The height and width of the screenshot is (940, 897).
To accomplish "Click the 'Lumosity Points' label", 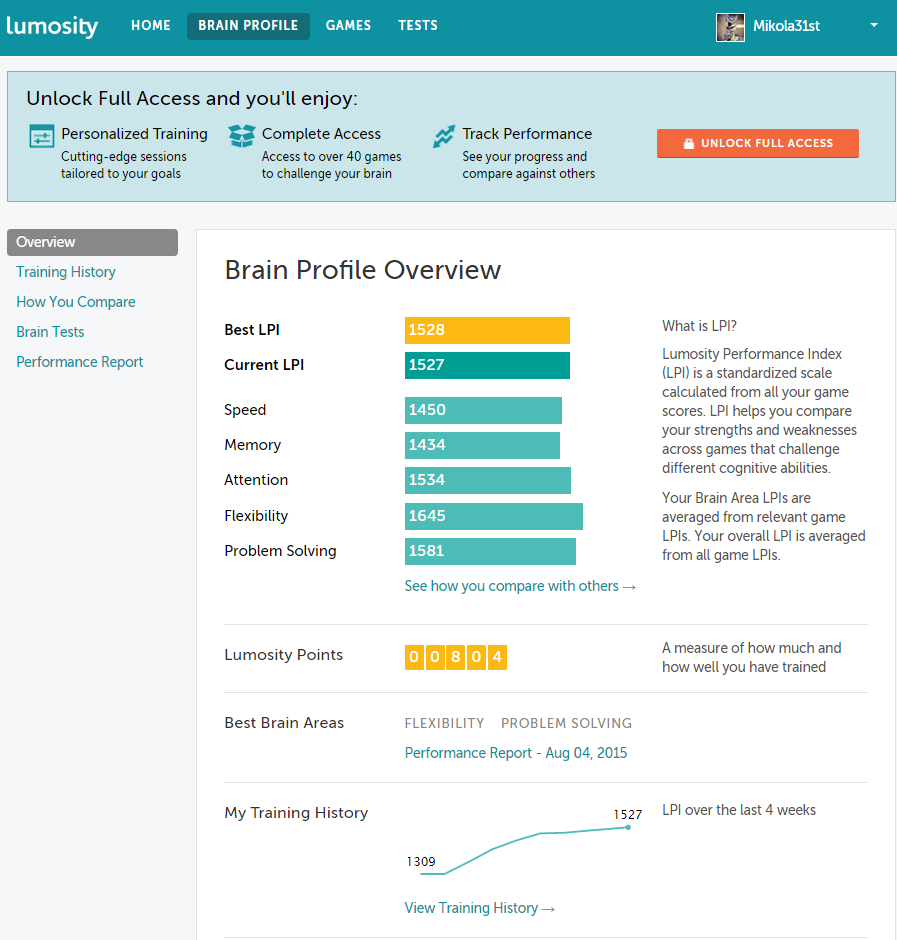I will [284, 655].
